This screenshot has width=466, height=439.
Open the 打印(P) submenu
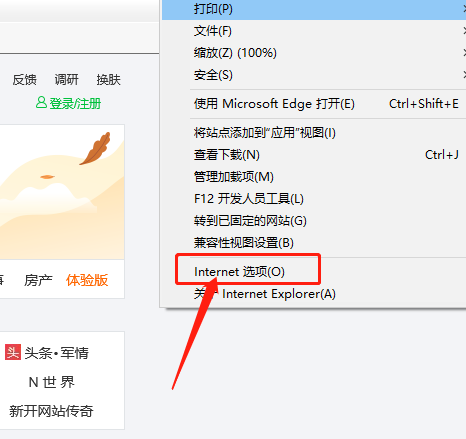(314, 9)
